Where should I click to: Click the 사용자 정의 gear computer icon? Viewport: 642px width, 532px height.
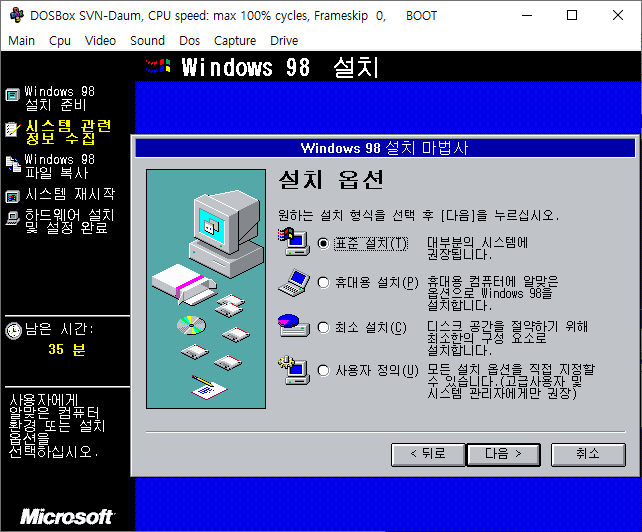[294, 370]
